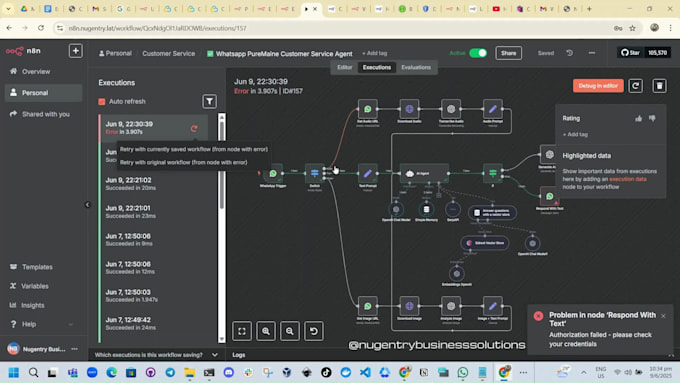Viewport: 680px width, 383px height.
Task: Select the Switch node
Action: point(314,173)
